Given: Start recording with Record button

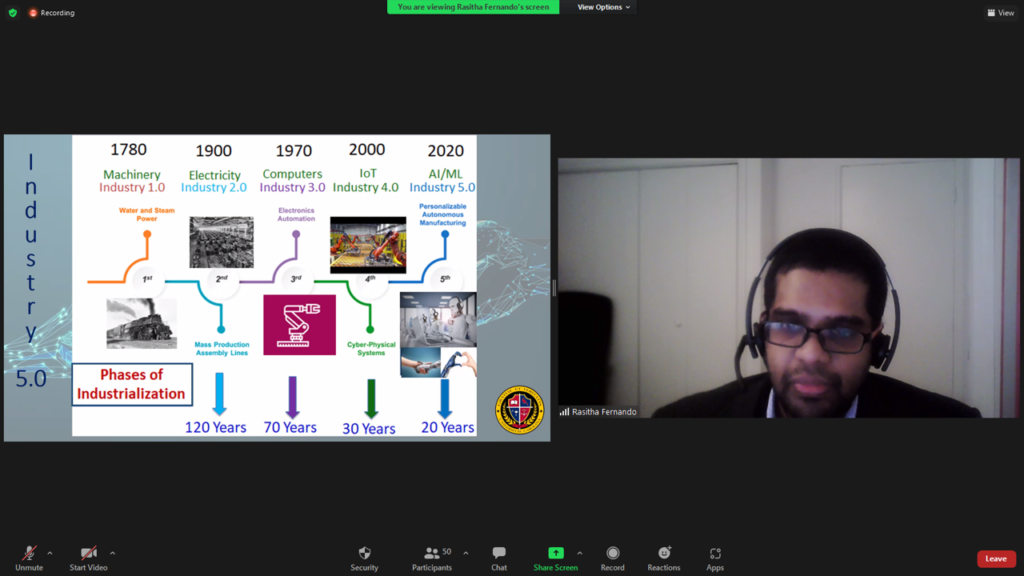Looking at the screenshot, I should (613, 557).
